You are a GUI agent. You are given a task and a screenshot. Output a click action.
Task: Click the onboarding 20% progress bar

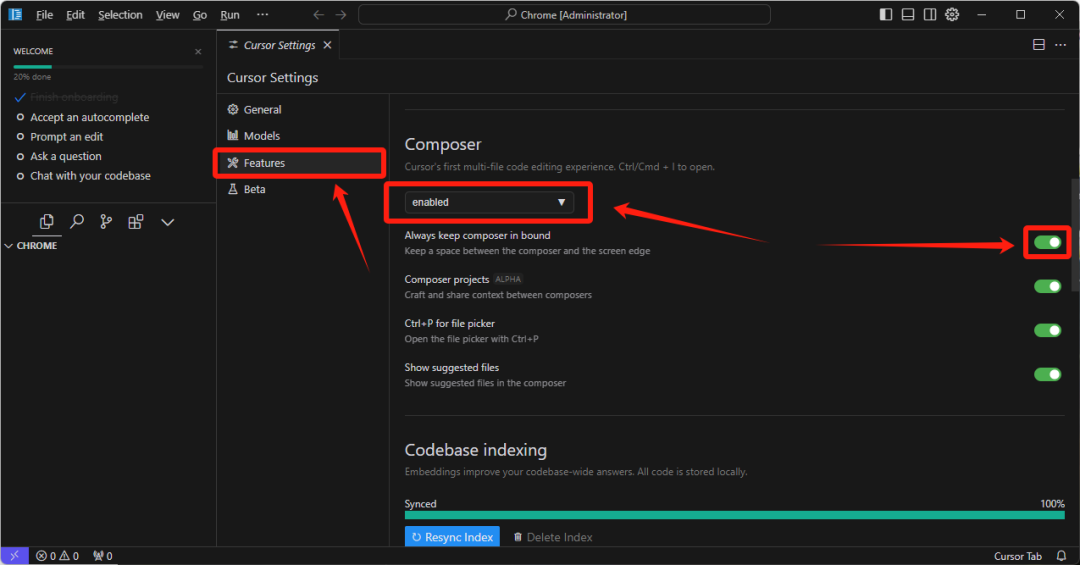(108, 67)
